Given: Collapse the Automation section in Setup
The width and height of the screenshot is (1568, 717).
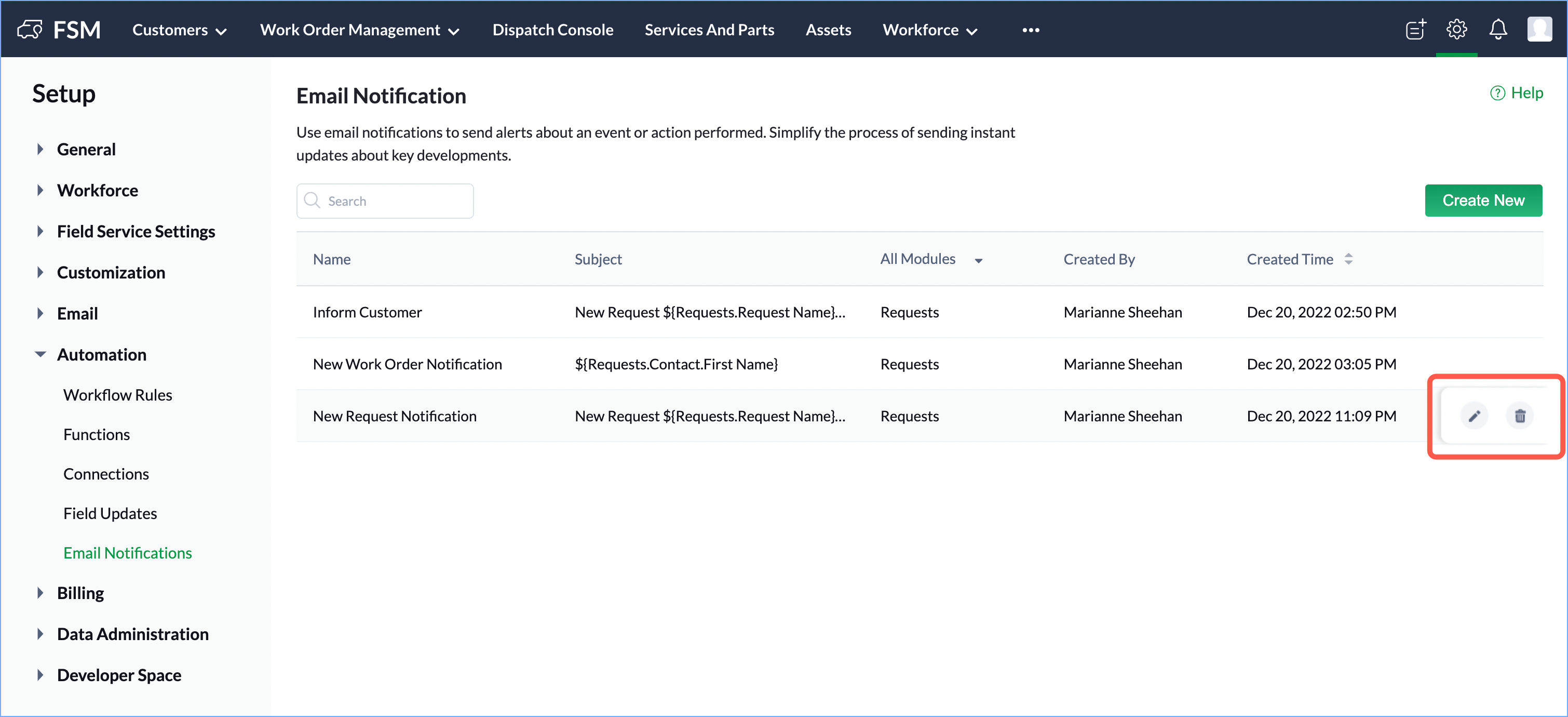Looking at the screenshot, I should pos(40,354).
